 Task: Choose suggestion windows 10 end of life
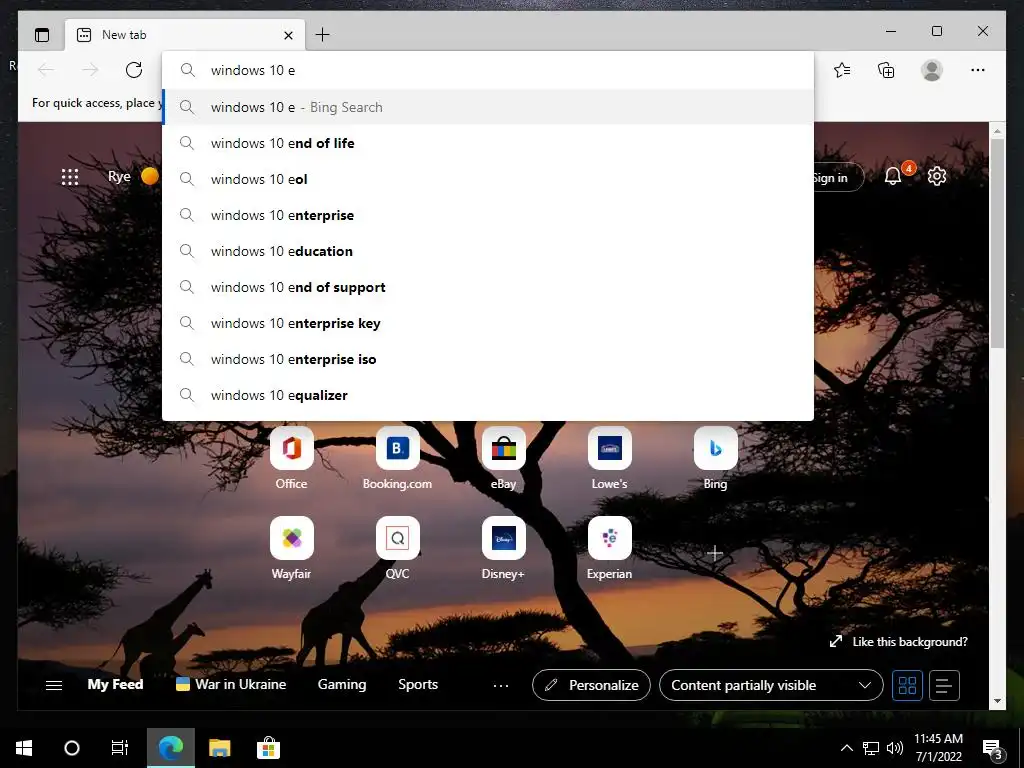click(488, 143)
